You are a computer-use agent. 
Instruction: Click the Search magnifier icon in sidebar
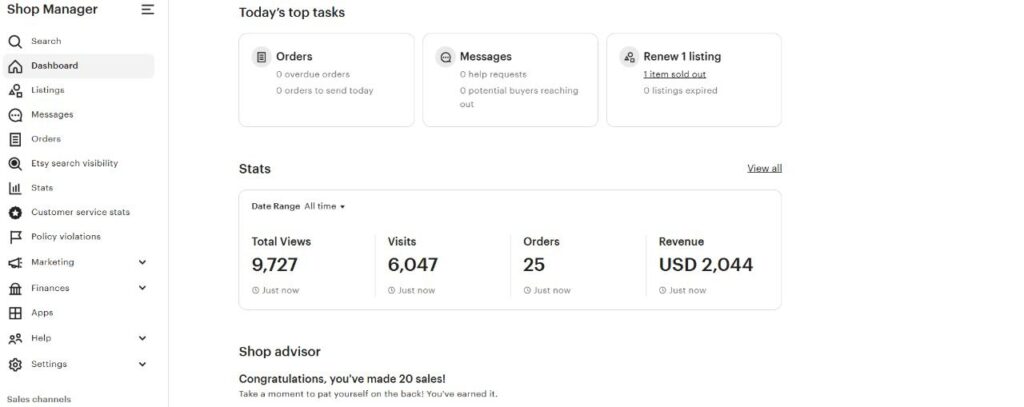(15, 42)
